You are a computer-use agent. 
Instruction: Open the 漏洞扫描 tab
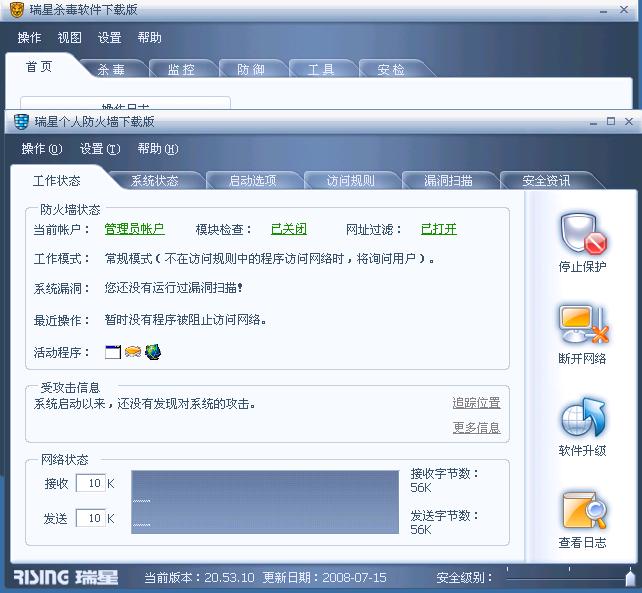(448, 180)
